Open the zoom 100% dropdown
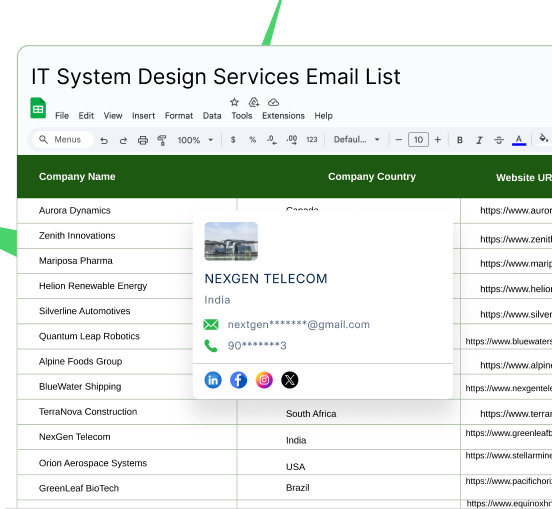This screenshot has width=552, height=509. pos(195,140)
